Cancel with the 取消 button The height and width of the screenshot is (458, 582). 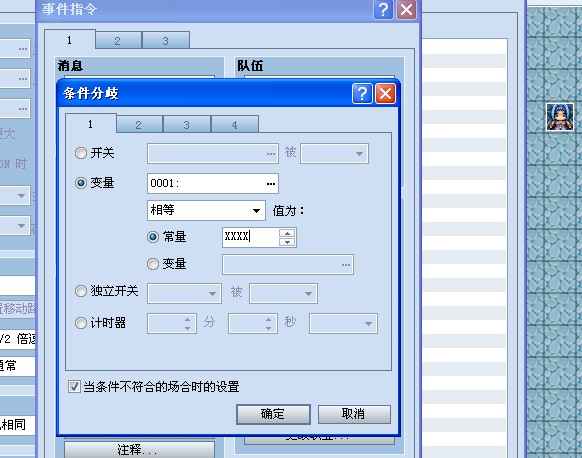point(354,414)
